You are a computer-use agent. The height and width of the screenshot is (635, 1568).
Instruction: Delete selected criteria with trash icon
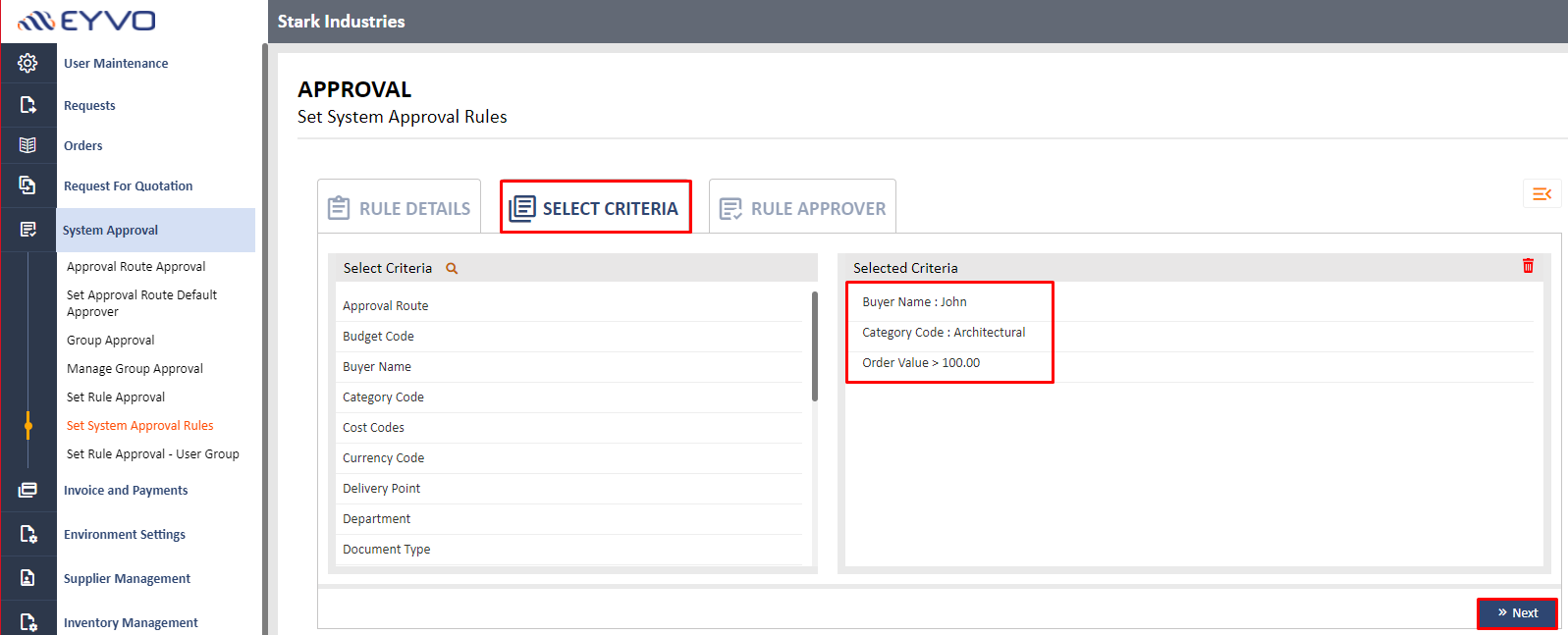tap(1528, 266)
